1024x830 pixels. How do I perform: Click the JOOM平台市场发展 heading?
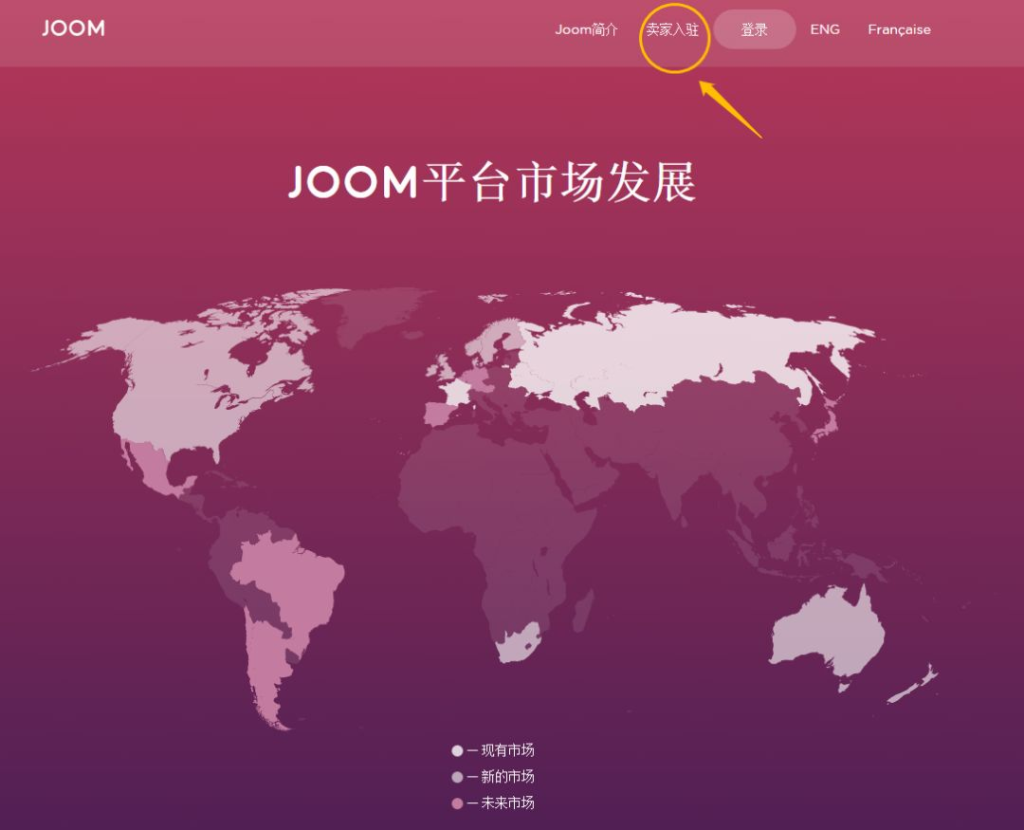pos(492,182)
